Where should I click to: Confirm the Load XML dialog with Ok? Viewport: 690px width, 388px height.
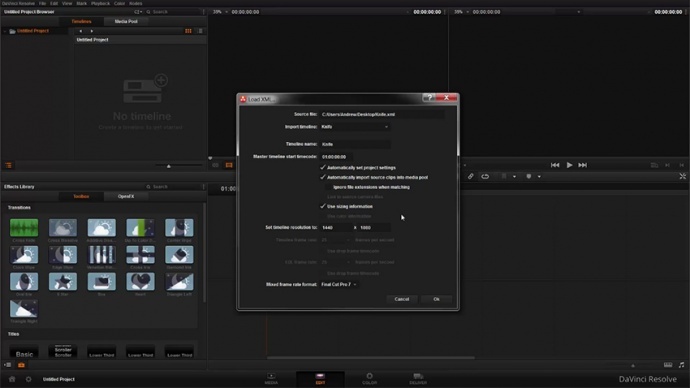436,299
